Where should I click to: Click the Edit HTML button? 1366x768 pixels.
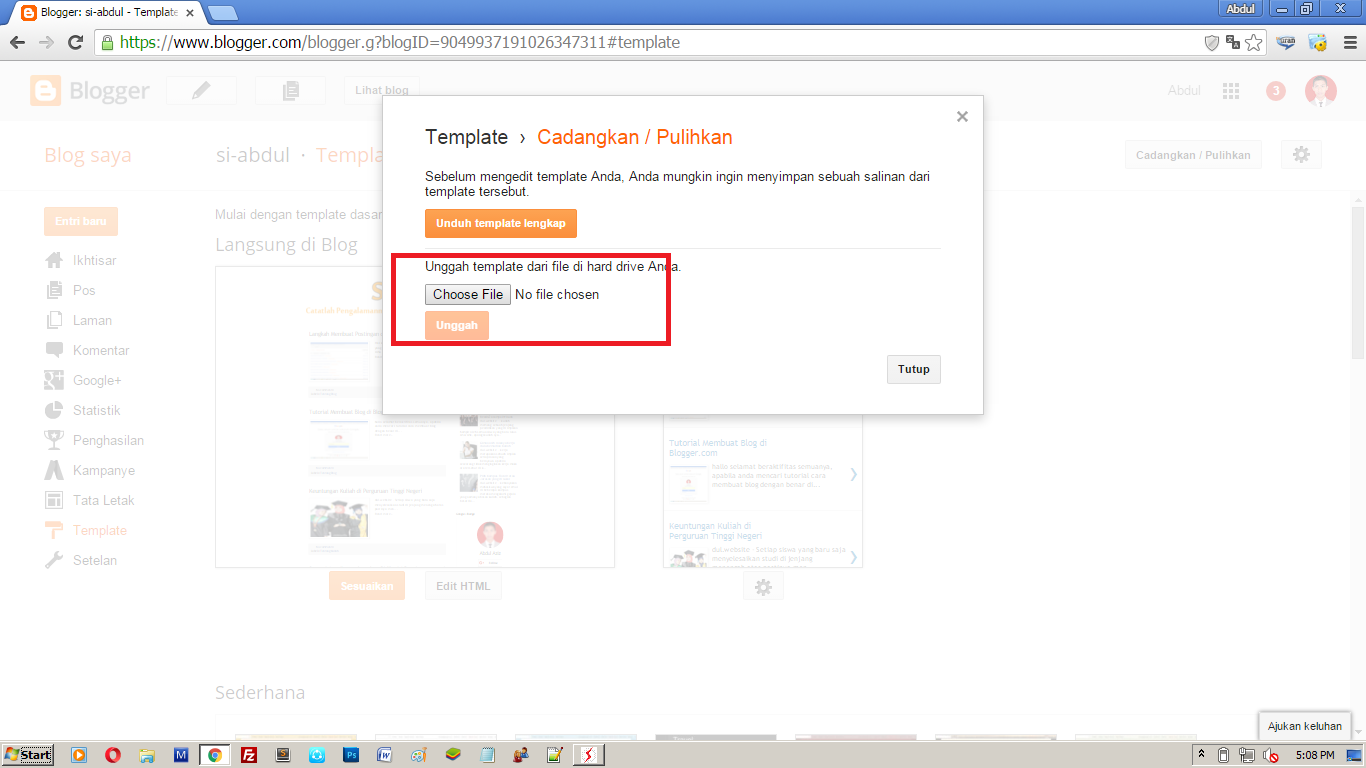pos(463,586)
